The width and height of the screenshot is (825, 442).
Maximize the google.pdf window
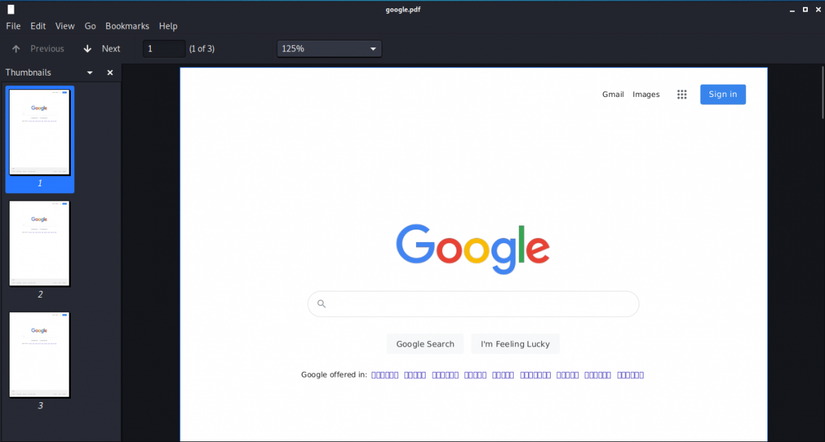(x=805, y=9)
